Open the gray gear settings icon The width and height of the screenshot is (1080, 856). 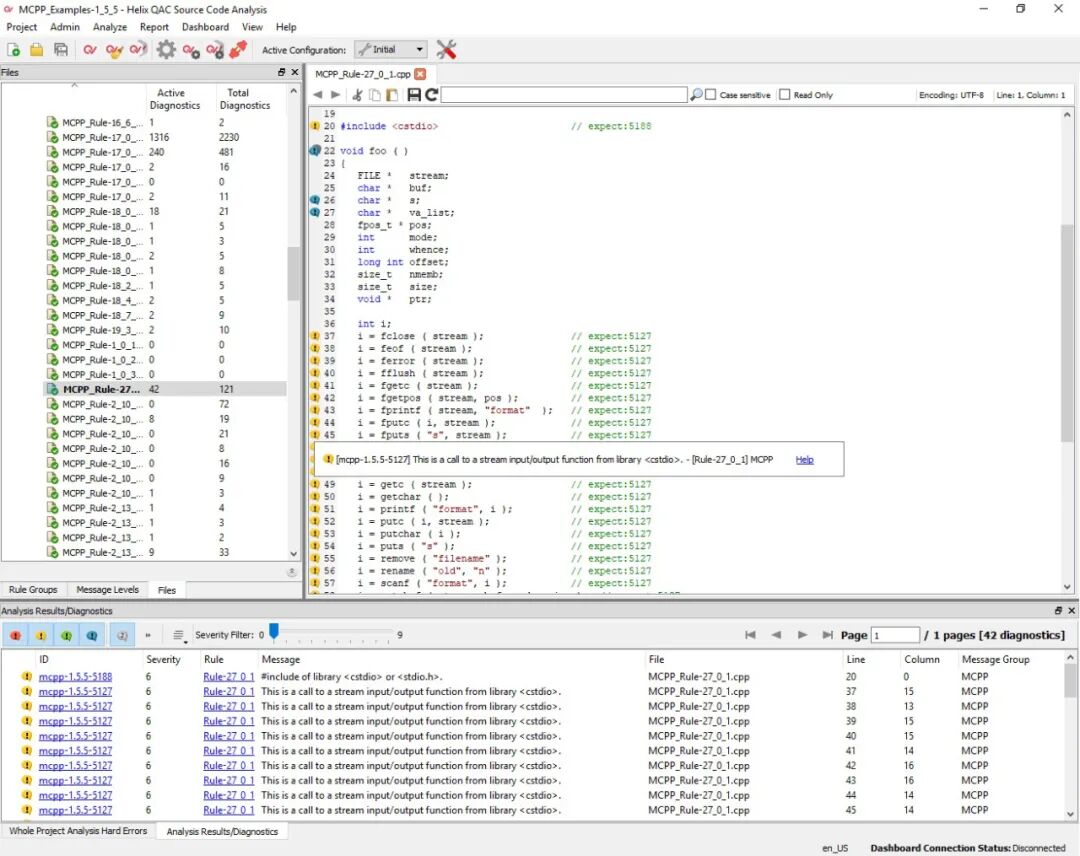166,50
